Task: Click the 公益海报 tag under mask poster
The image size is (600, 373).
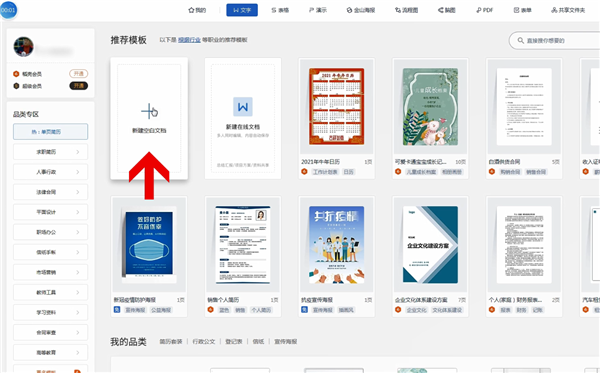Action: pos(161,310)
